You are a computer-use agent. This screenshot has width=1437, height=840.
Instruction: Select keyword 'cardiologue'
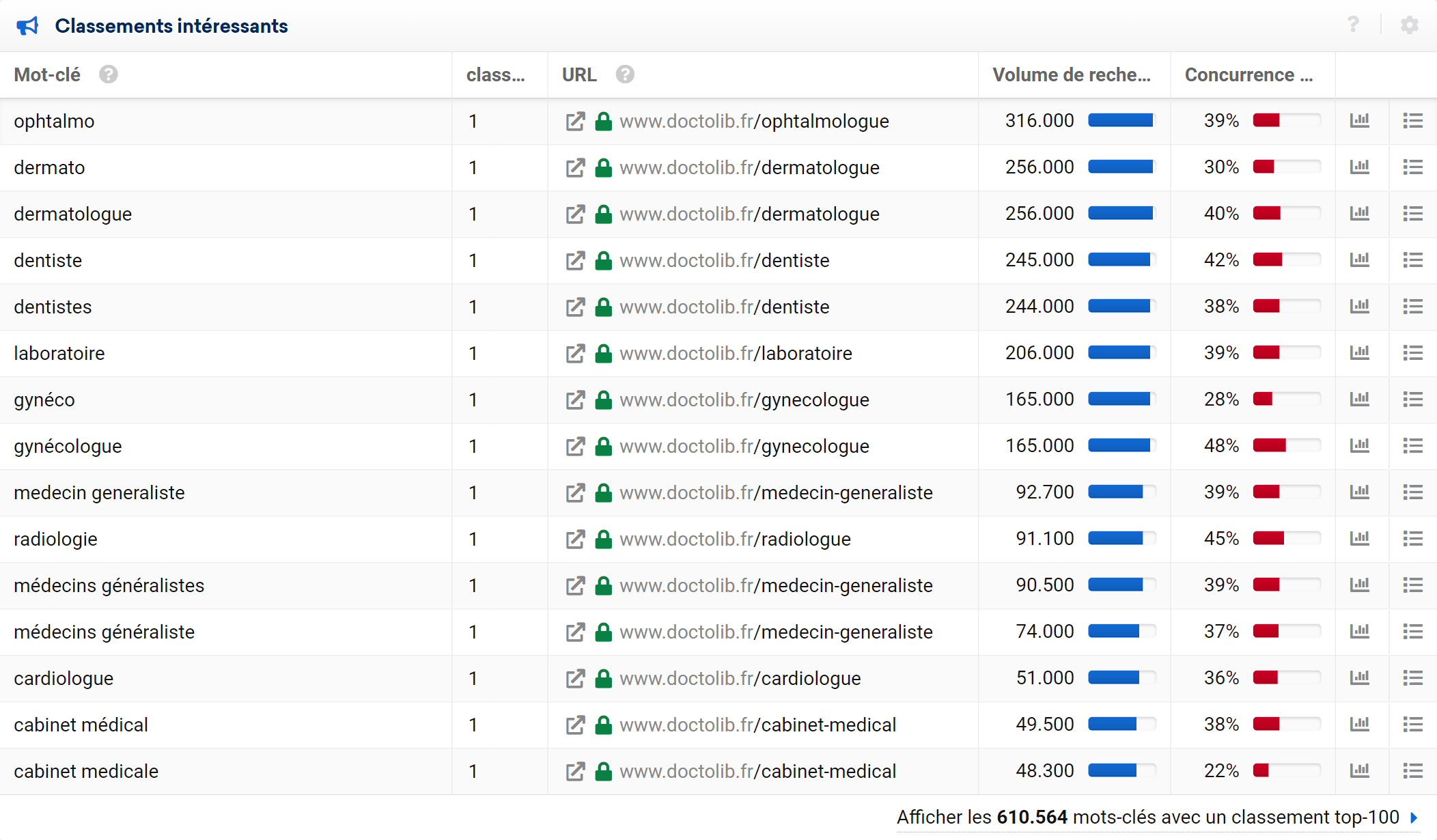click(x=64, y=679)
